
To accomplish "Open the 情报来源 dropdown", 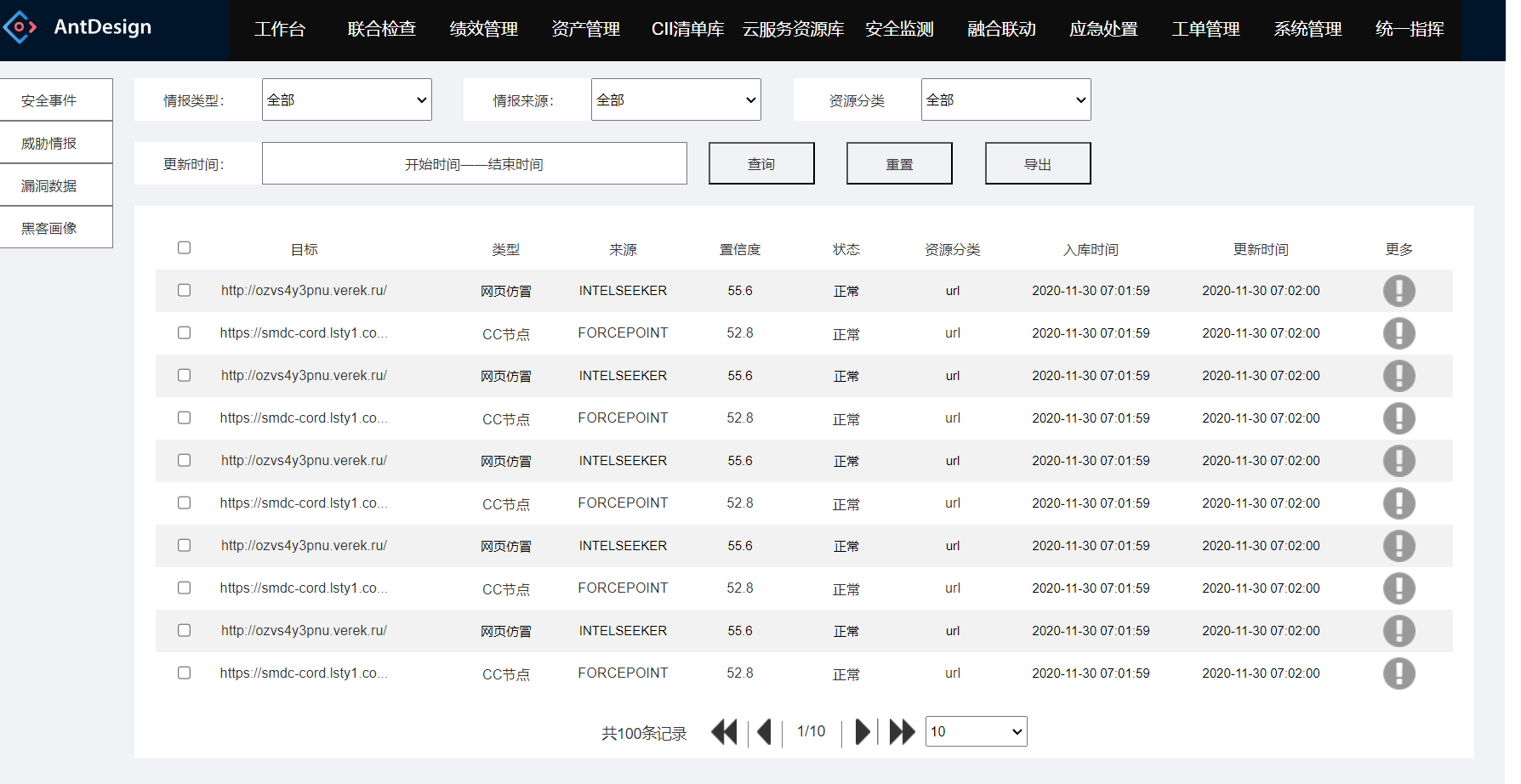I will (x=676, y=99).
